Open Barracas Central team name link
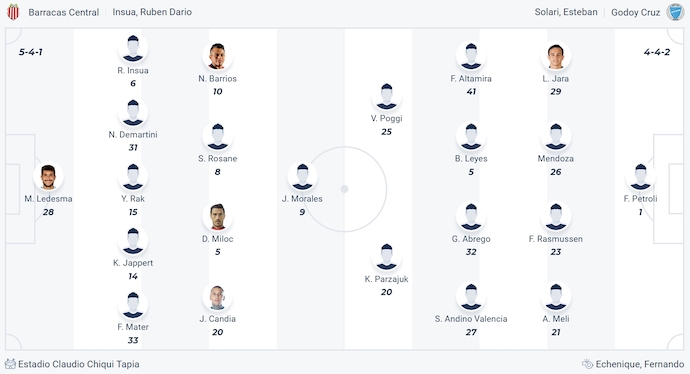 click(64, 12)
